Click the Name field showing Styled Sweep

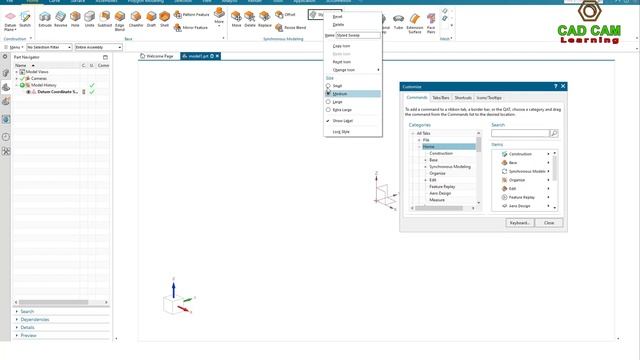tap(358, 36)
